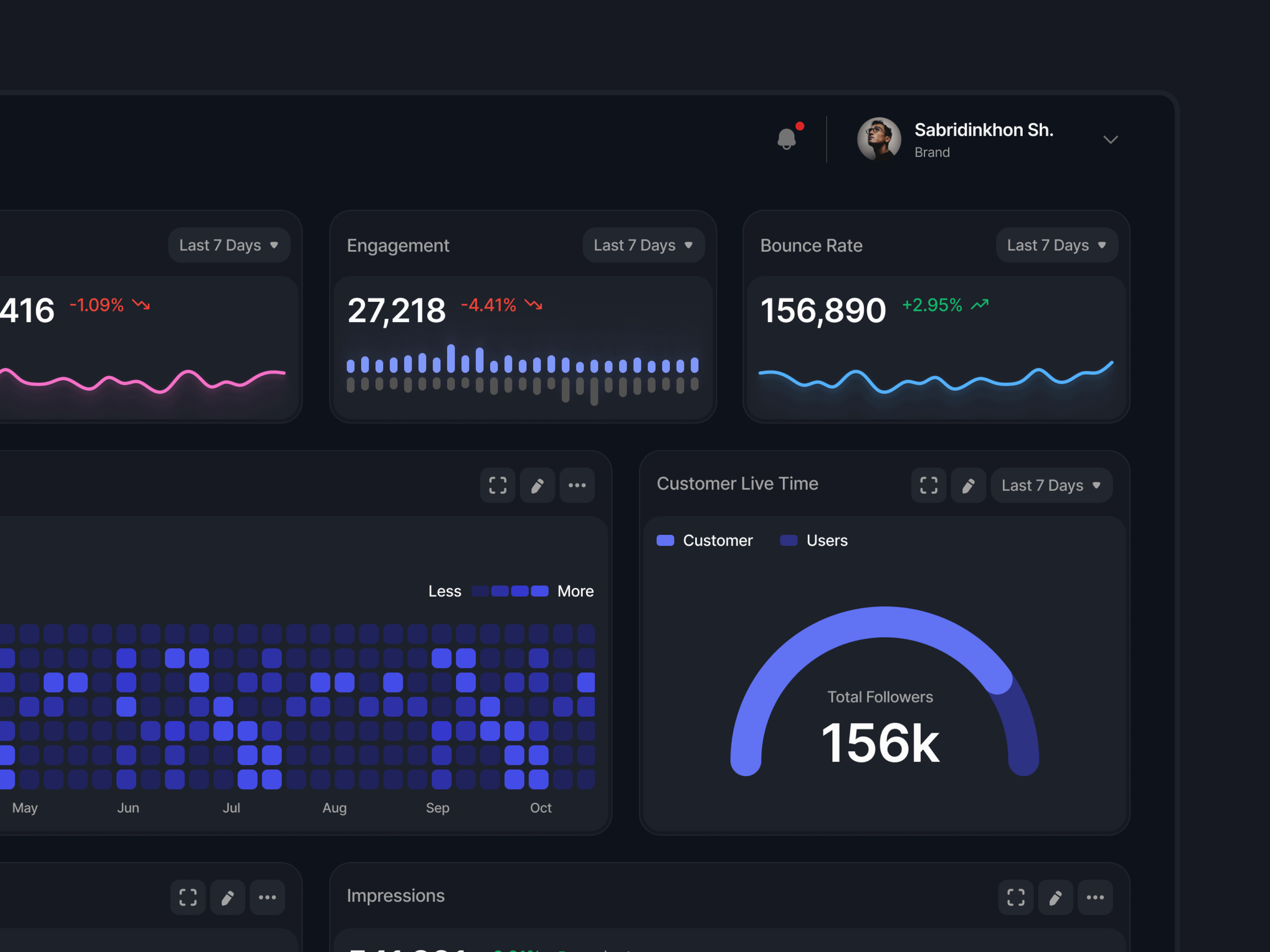The image size is (1270, 952).
Task: Open the notifications bell
Action: [786, 139]
